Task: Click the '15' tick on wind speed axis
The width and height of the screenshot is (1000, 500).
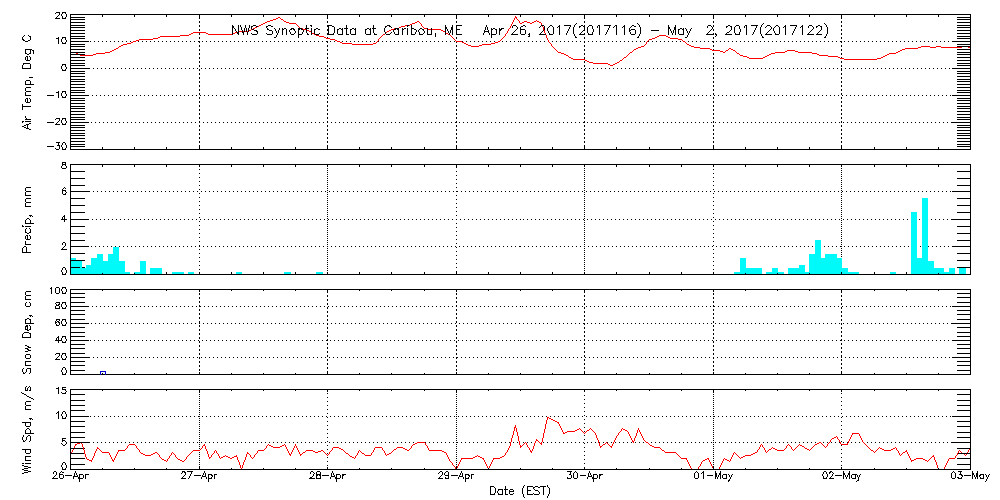Action: 61,391
